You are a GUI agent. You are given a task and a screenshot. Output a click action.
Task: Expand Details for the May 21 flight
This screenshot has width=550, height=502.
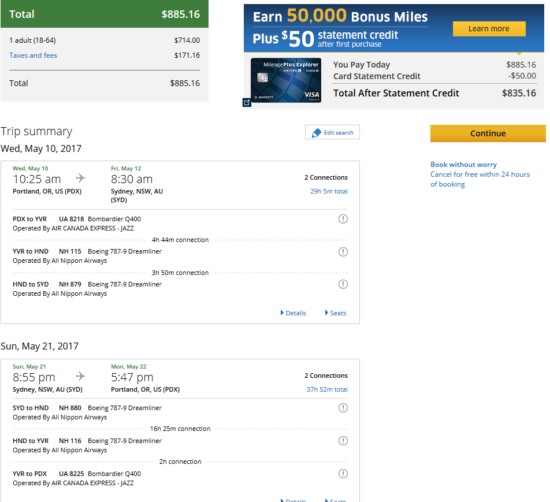coord(293,500)
